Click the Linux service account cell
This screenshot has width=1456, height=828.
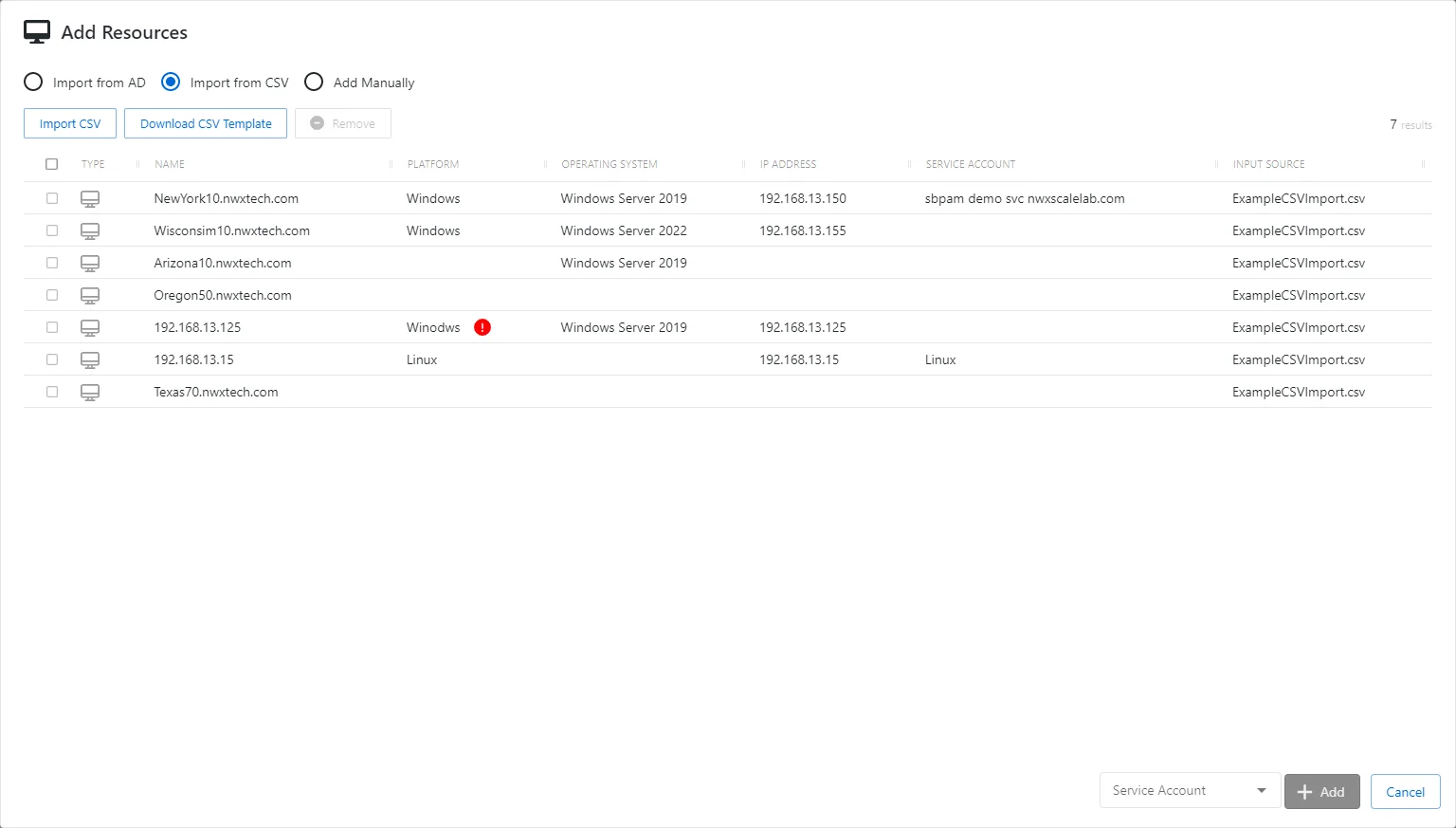tap(940, 359)
